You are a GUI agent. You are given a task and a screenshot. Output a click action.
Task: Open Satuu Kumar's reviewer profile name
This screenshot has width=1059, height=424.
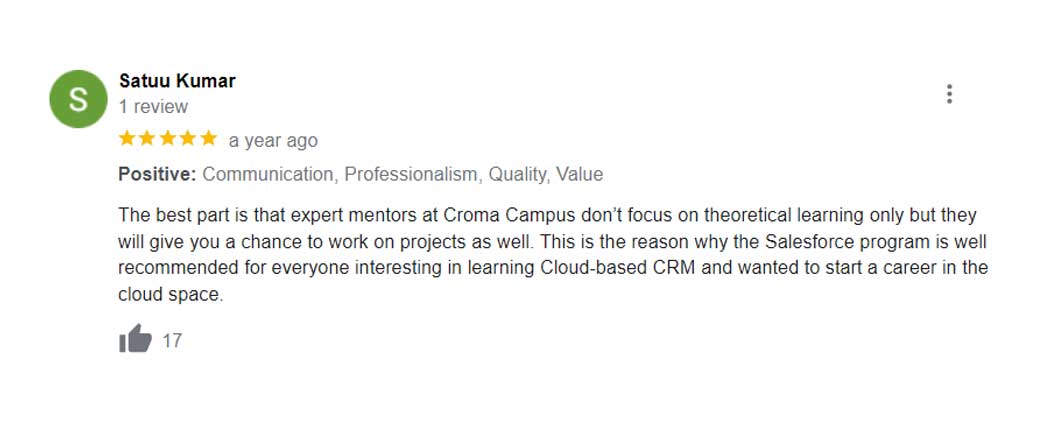177,81
